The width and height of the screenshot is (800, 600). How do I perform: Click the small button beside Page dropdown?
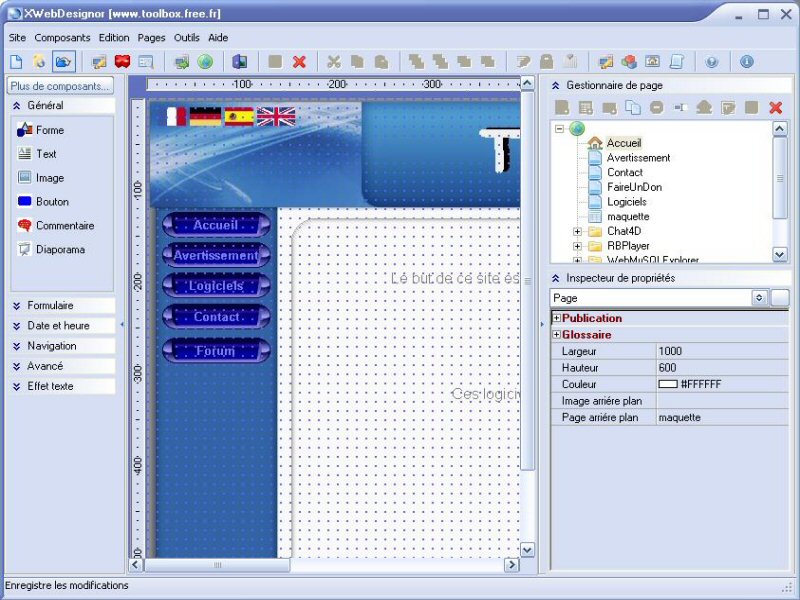780,298
